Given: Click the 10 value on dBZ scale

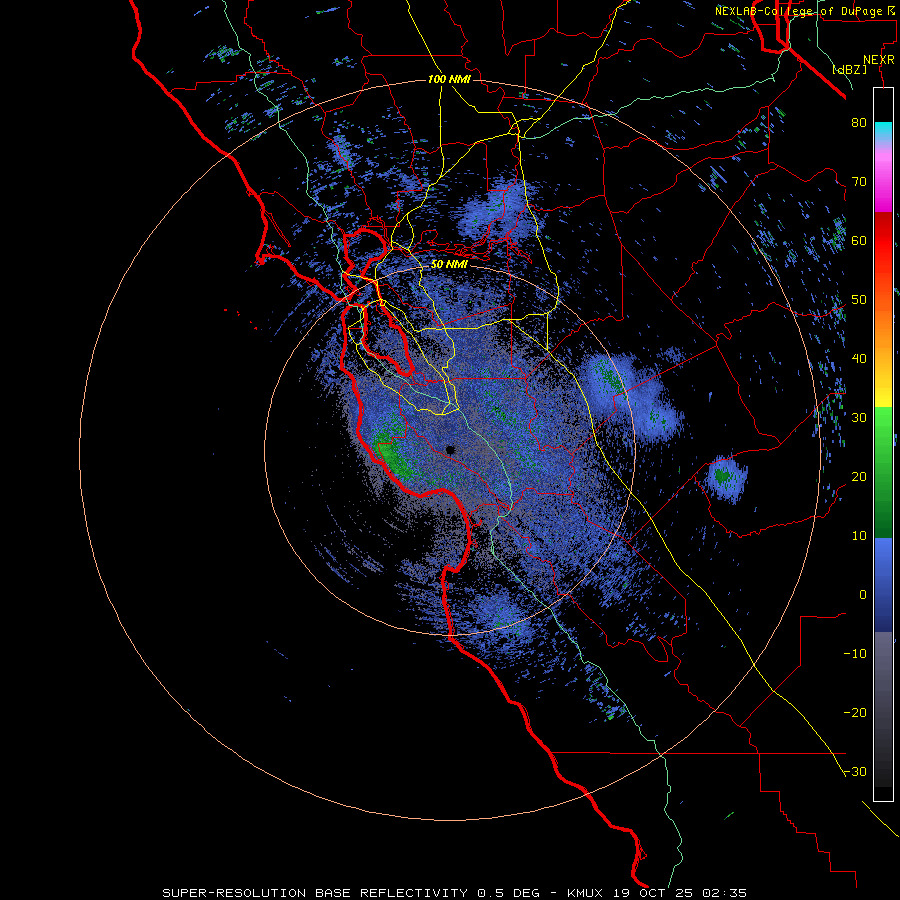Looking at the screenshot, I should click(x=859, y=536).
